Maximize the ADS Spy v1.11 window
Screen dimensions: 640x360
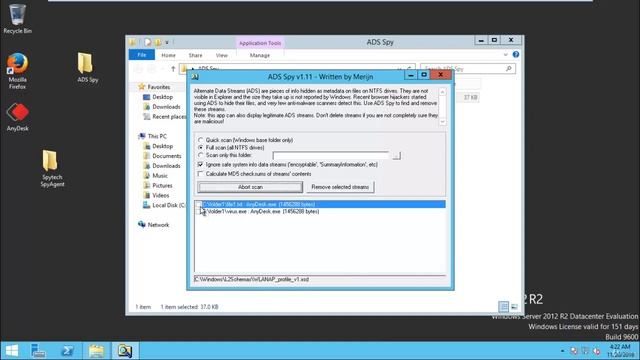[x=424, y=75]
